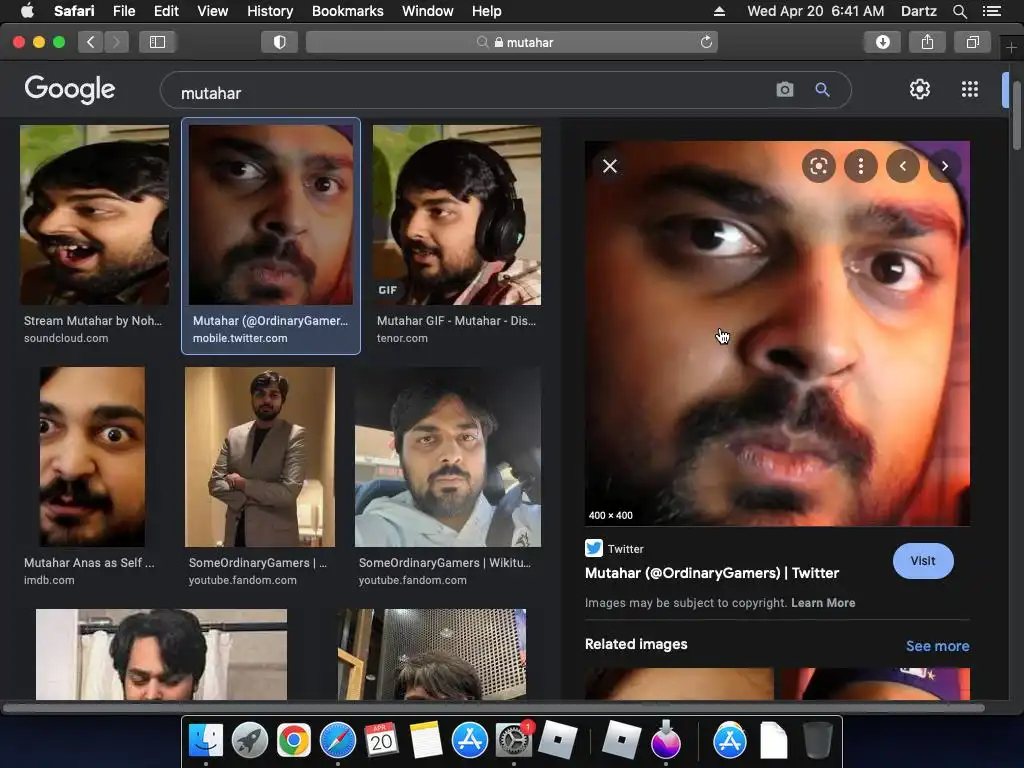Image resolution: width=1024 pixels, height=768 pixels.
Task: Click the Share icon in Safari toolbar
Action: (927, 42)
